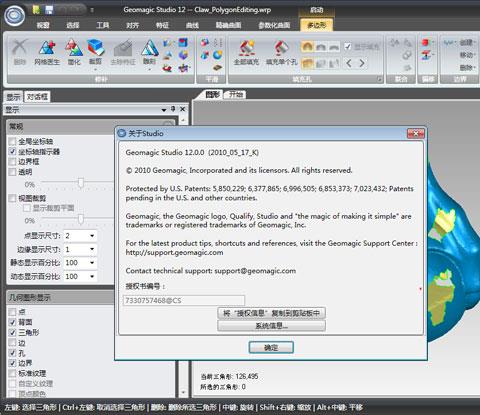The height and width of the screenshot is (415, 480).
Task: Open the 静态显示百分比 dropdown
Action: (92, 263)
